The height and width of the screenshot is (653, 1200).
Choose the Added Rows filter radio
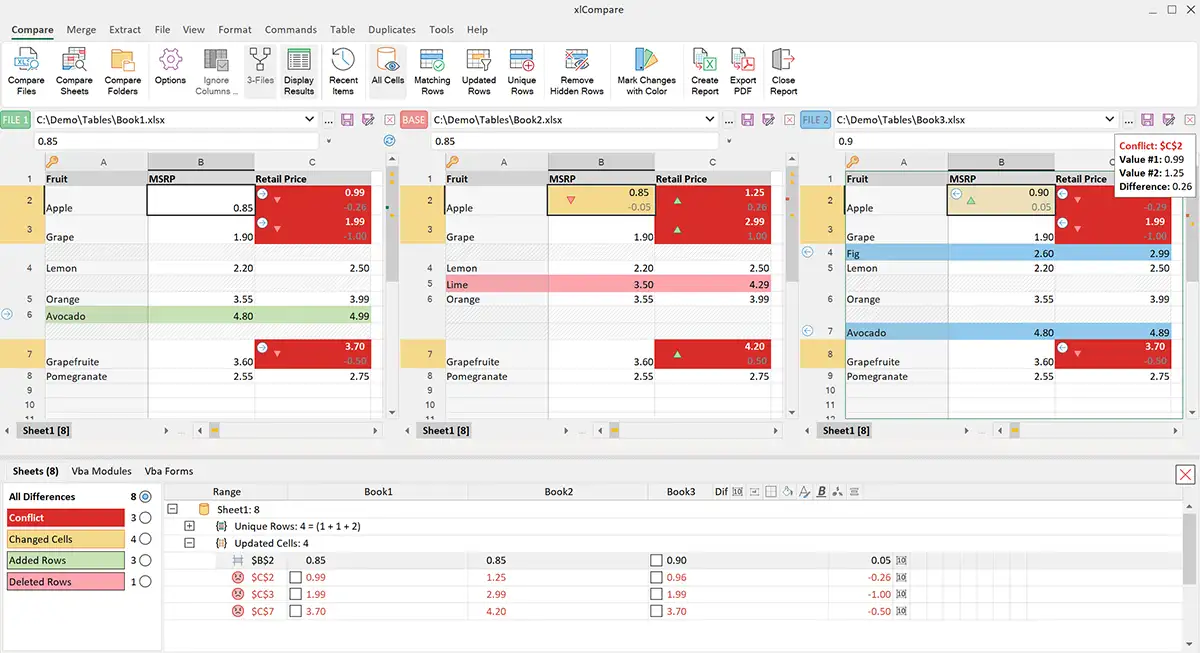[144, 560]
